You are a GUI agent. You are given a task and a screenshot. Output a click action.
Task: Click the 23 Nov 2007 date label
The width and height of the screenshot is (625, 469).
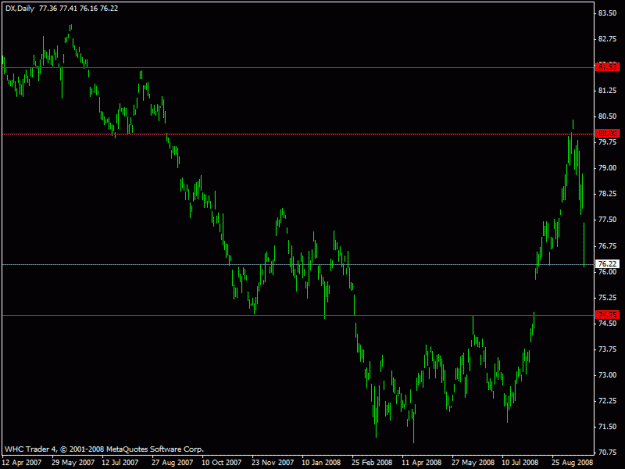tap(272, 463)
